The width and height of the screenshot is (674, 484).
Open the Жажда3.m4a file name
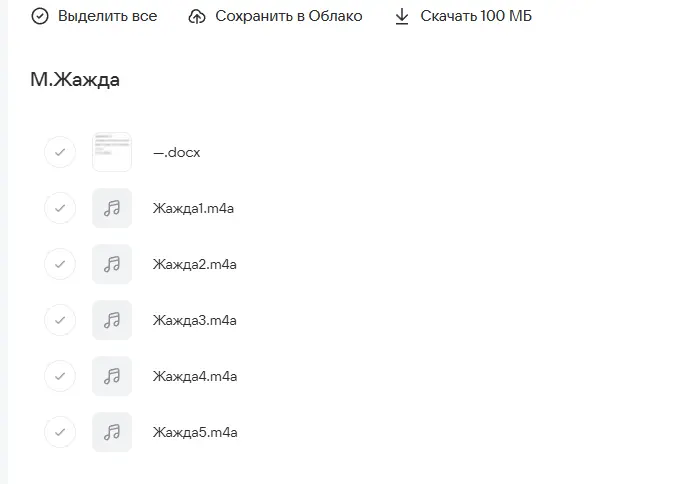[x=194, y=320]
